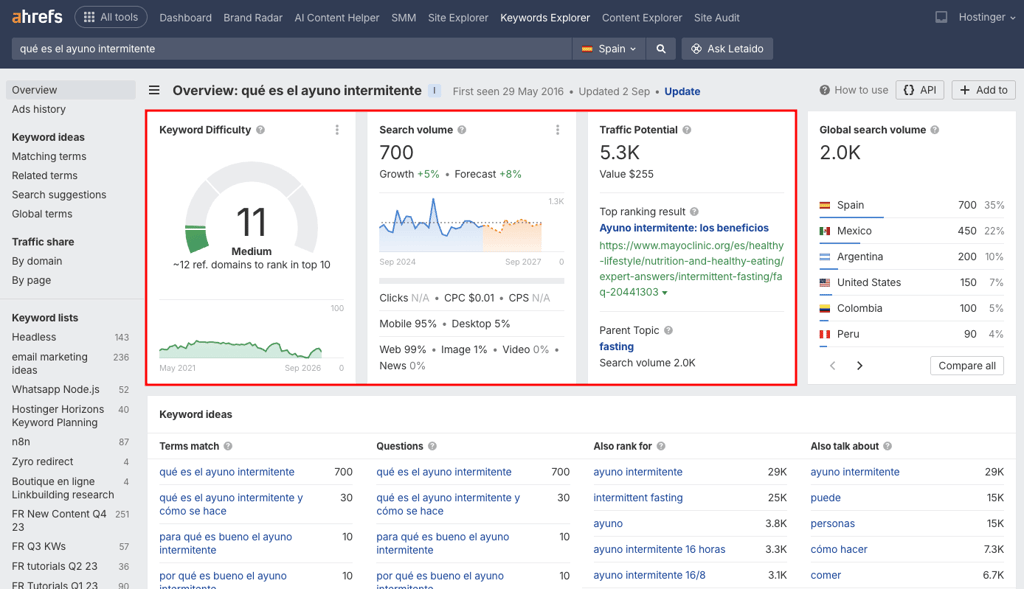Click Mexico row in global volume list
This screenshot has width=1024, height=589.
tap(912, 231)
